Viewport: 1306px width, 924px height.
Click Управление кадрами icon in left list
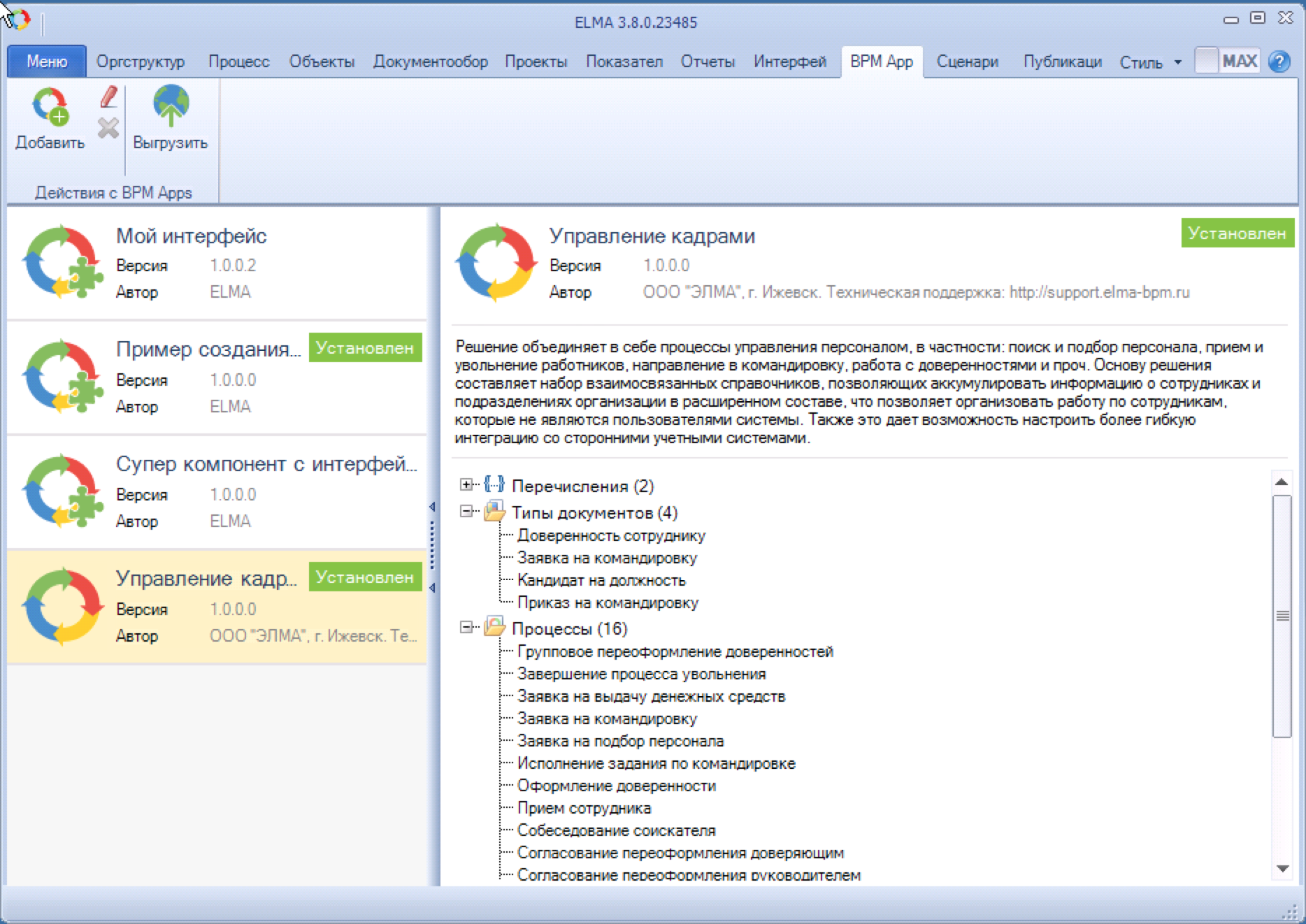point(63,607)
